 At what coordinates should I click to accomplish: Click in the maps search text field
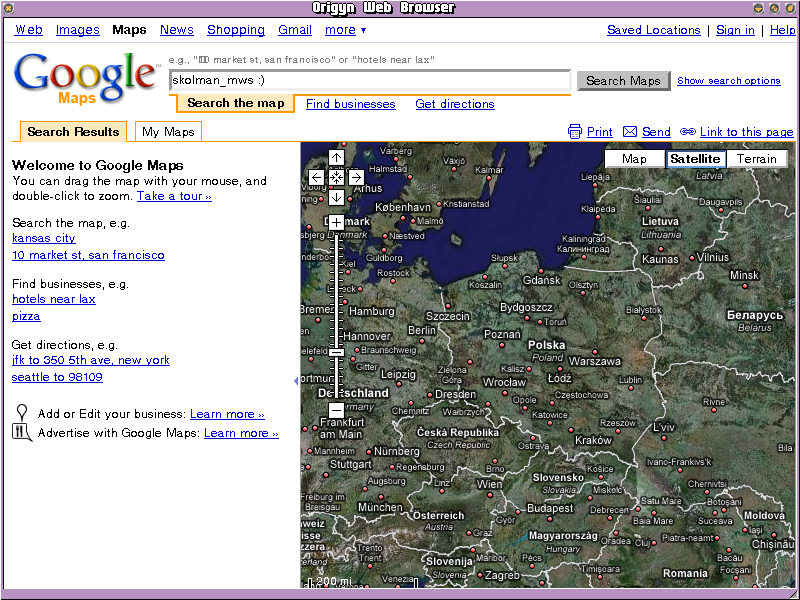pyautogui.click(x=370, y=80)
